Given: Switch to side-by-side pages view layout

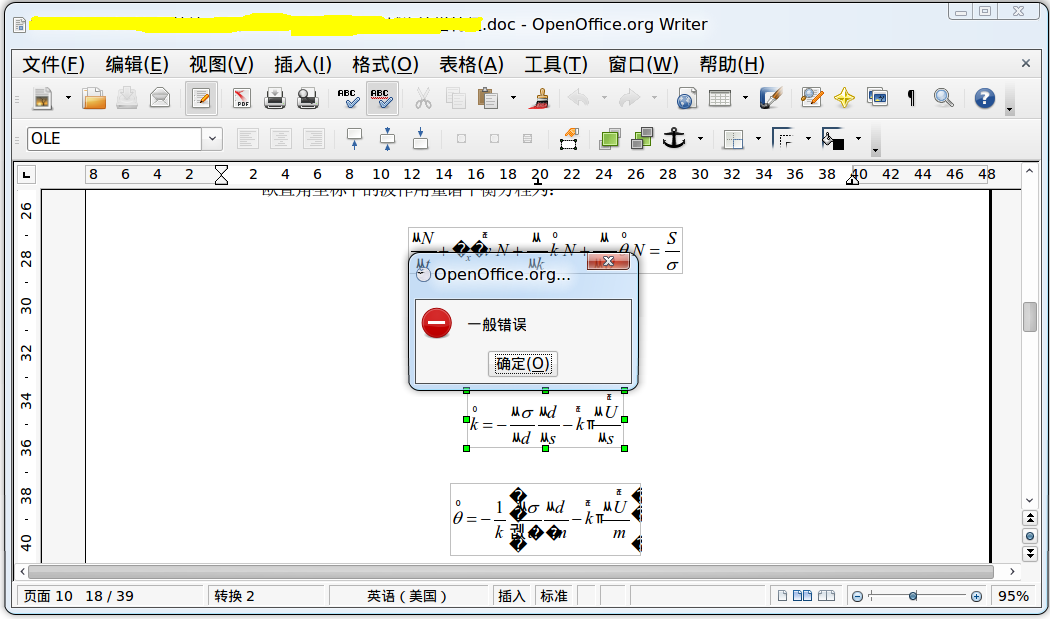Looking at the screenshot, I should pyautogui.click(x=802, y=596).
